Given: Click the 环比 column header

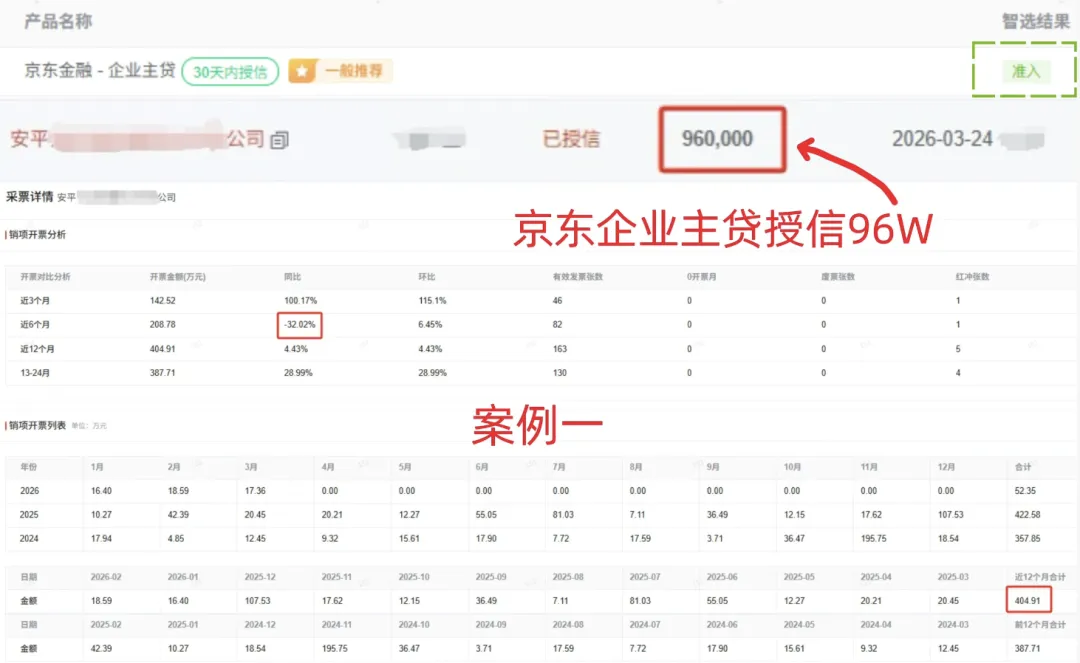Looking at the screenshot, I should click(427, 277).
